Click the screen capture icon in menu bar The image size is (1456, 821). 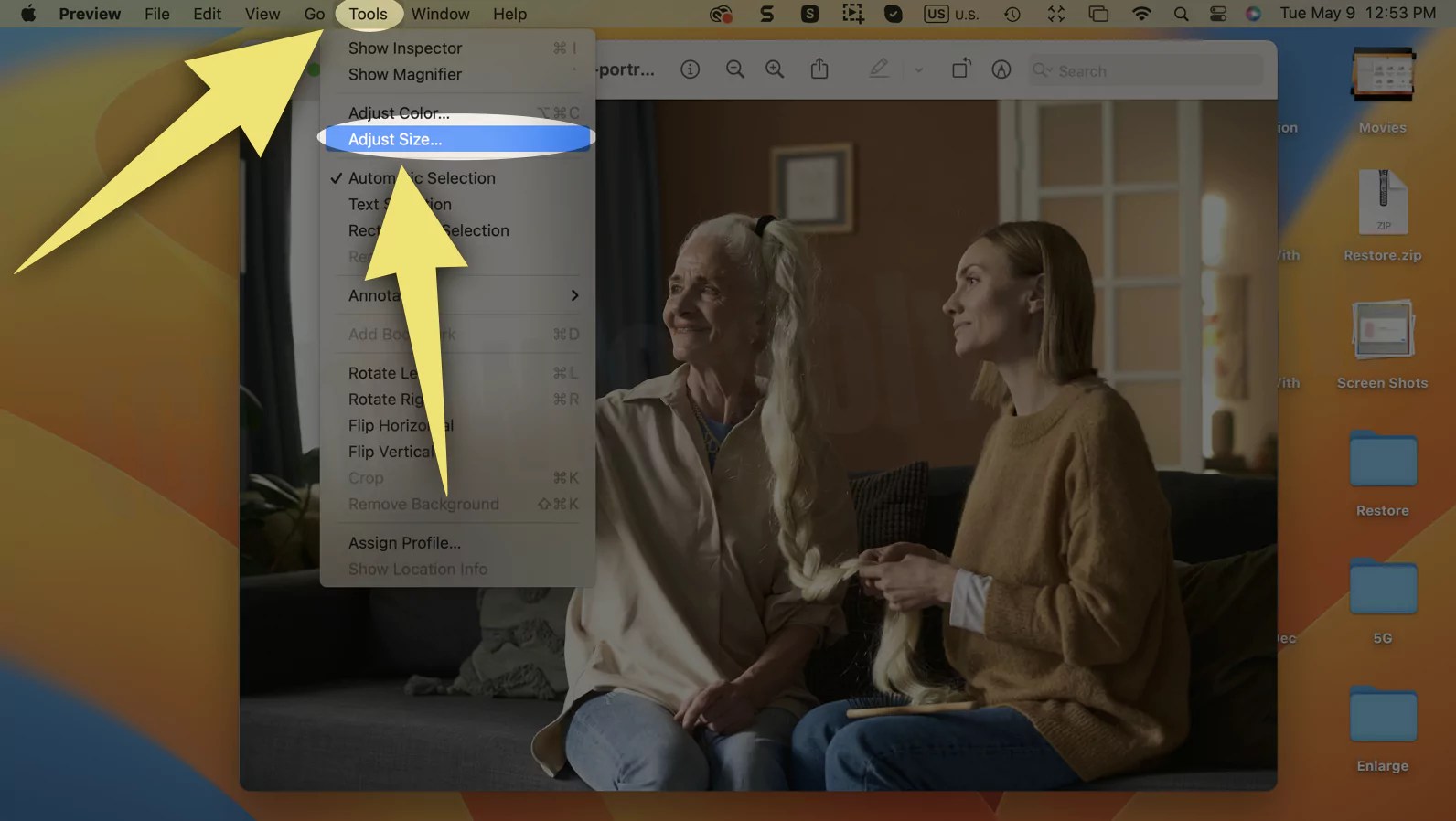pyautogui.click(x=852, y=14)
